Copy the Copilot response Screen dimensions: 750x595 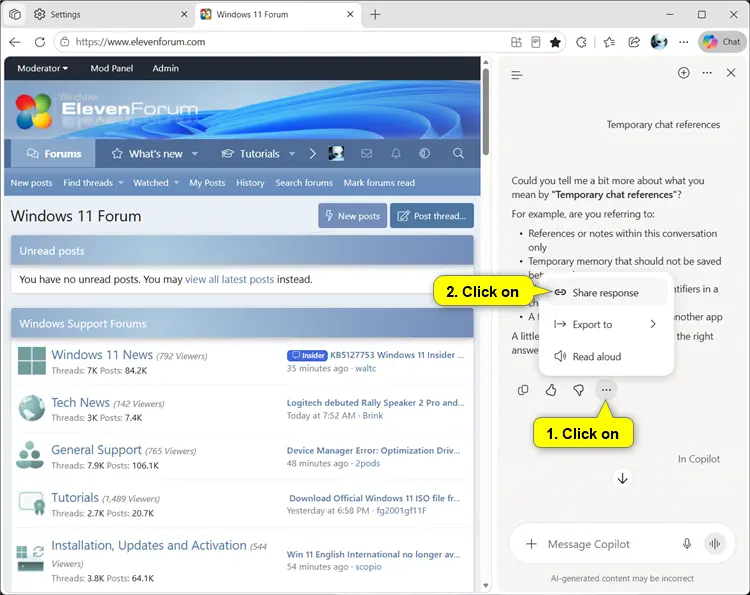tap(523, 390)
